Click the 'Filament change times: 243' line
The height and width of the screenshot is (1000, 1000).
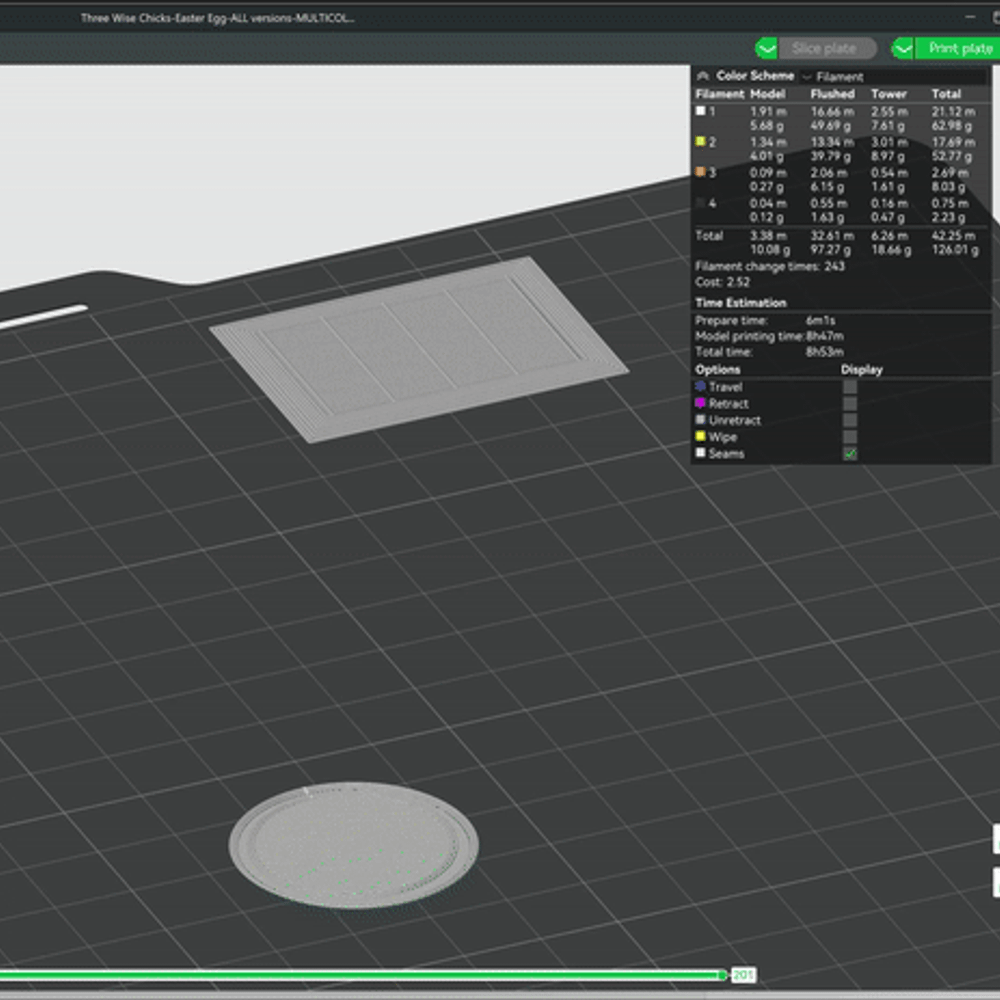[x=770, y=266]
